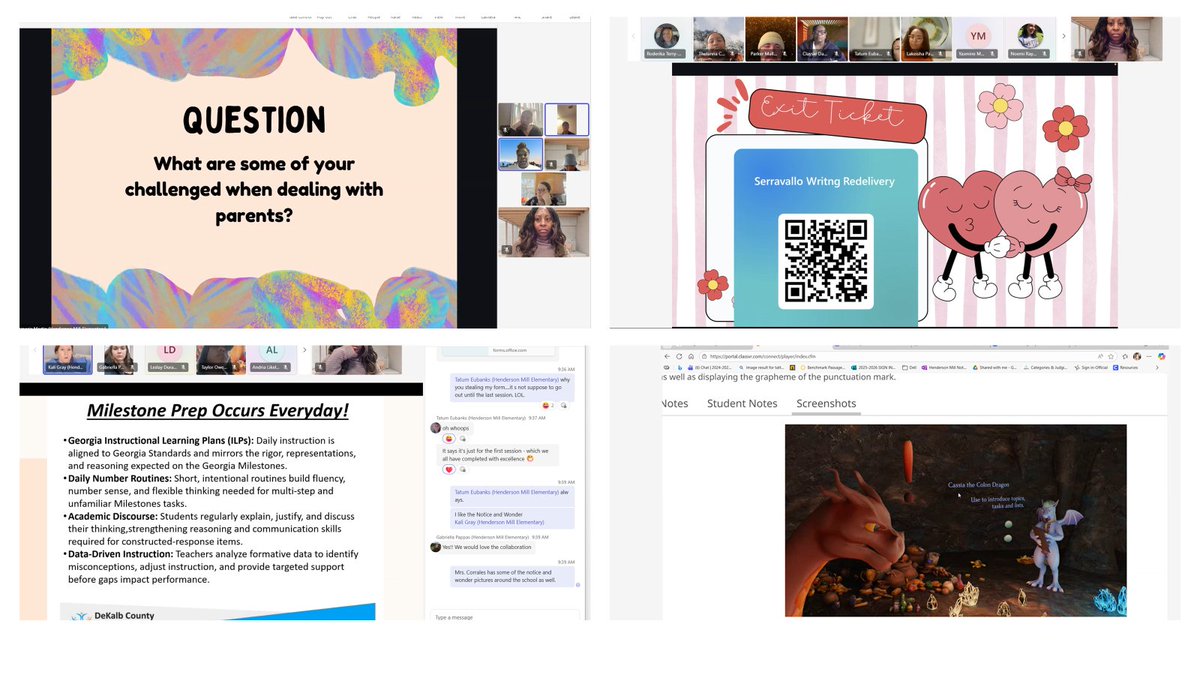The image size is (1200, 675).
Task: Click the heart reaction under chat message
Action: 449,470
